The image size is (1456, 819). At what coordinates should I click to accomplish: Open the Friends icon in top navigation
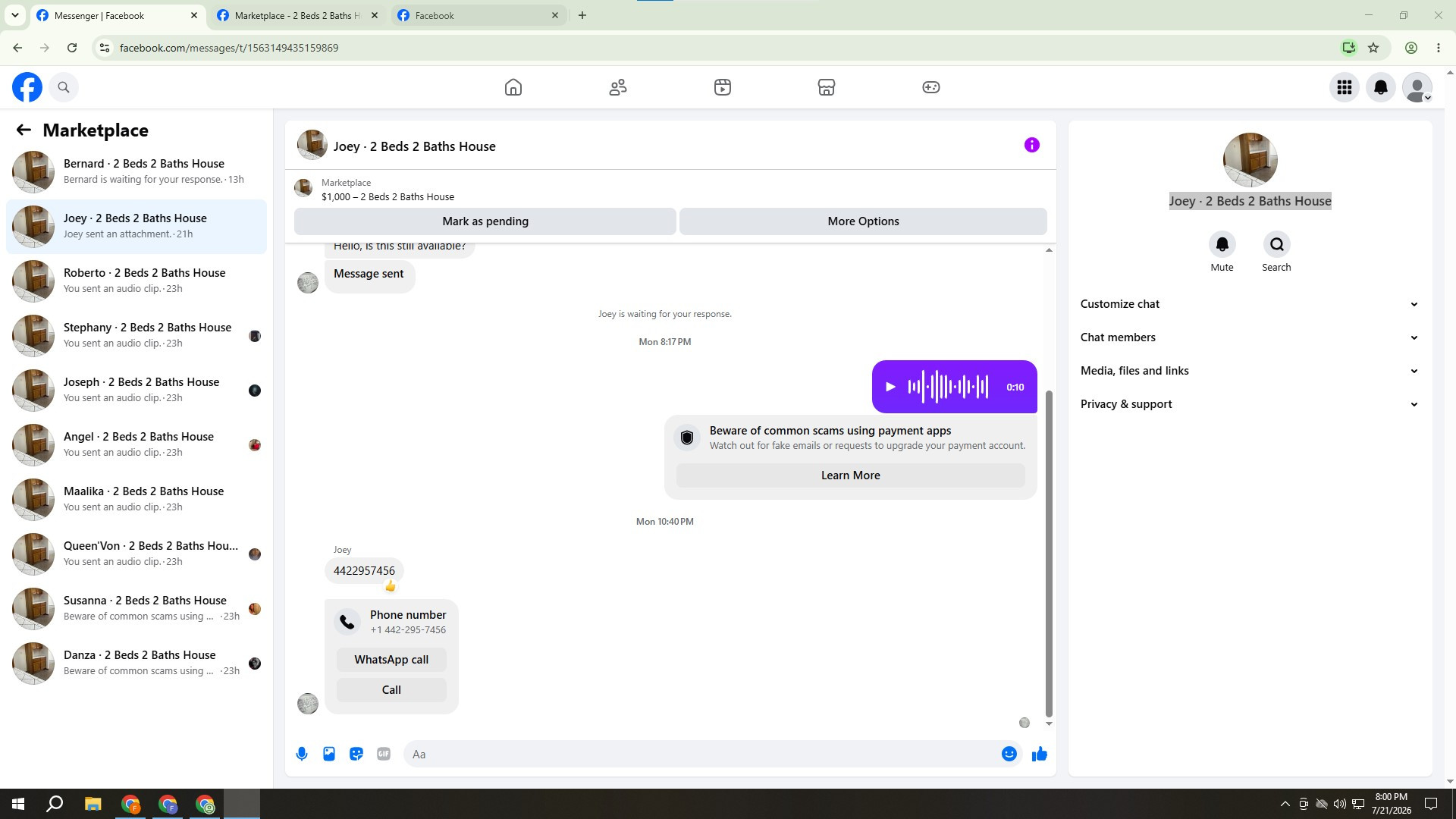tap(618, 87)
